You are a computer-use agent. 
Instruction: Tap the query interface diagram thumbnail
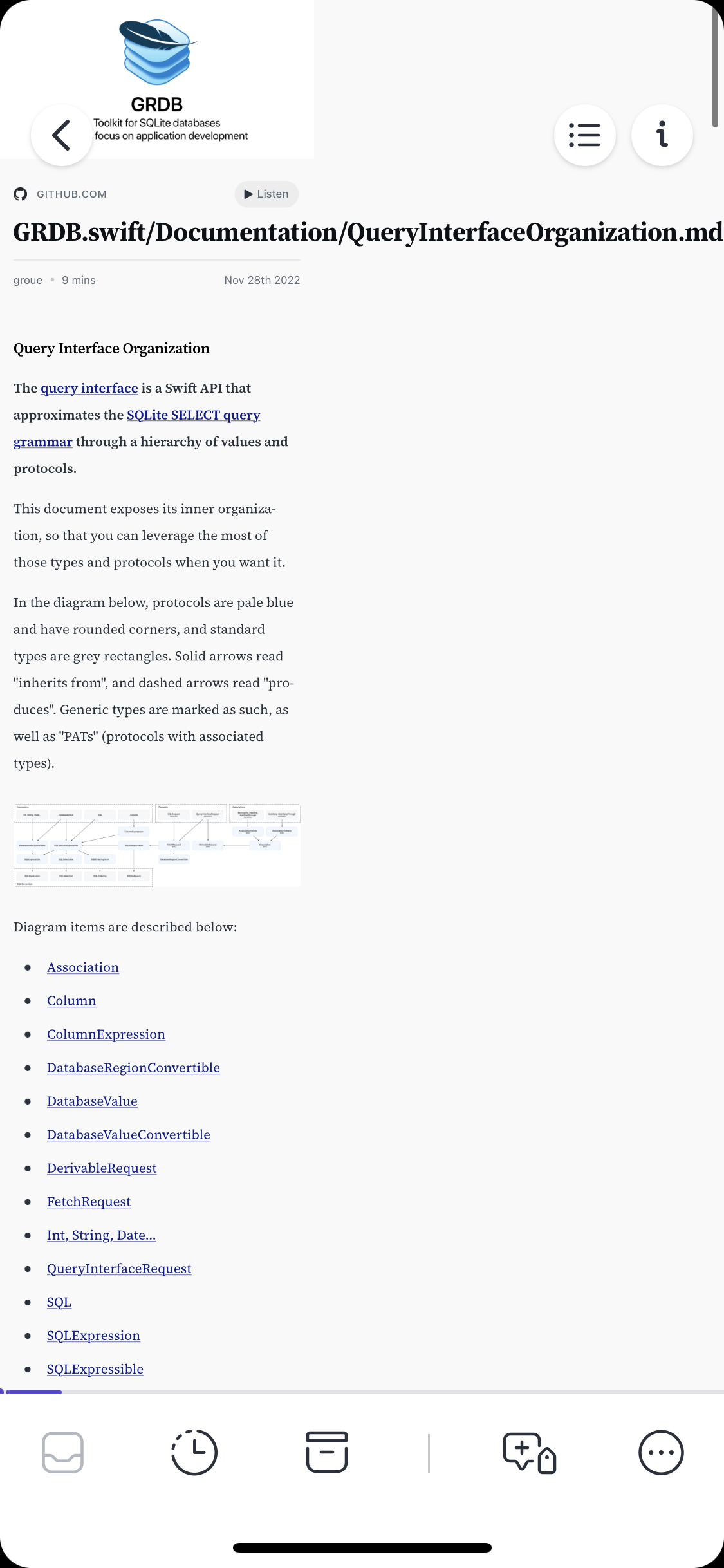pos(157,845)
